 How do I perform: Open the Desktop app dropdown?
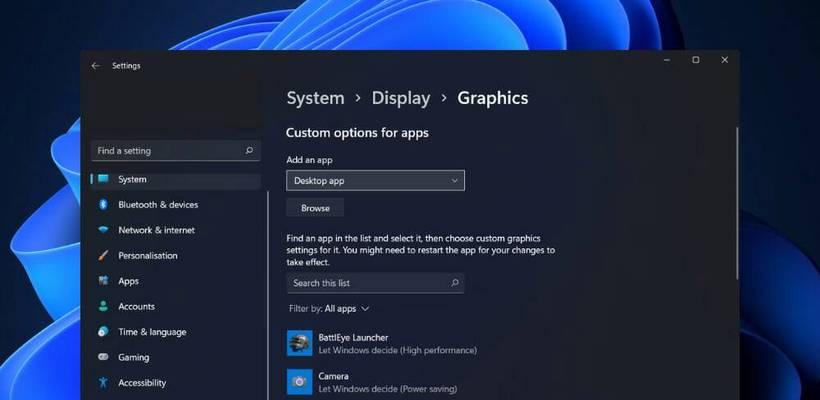375,181
